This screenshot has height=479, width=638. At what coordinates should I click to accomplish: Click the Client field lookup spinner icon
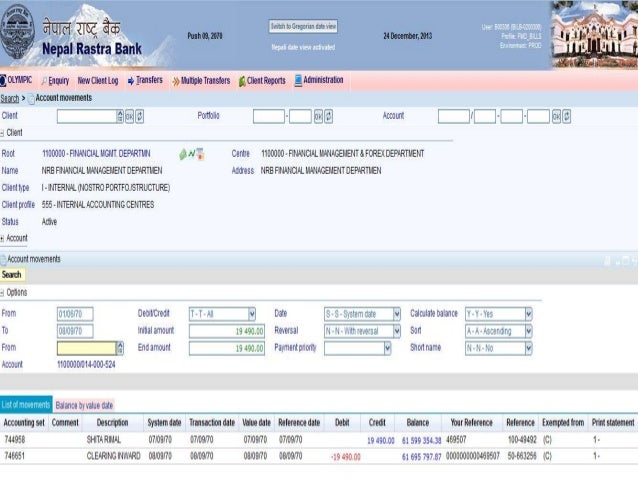tap(120, 116)
